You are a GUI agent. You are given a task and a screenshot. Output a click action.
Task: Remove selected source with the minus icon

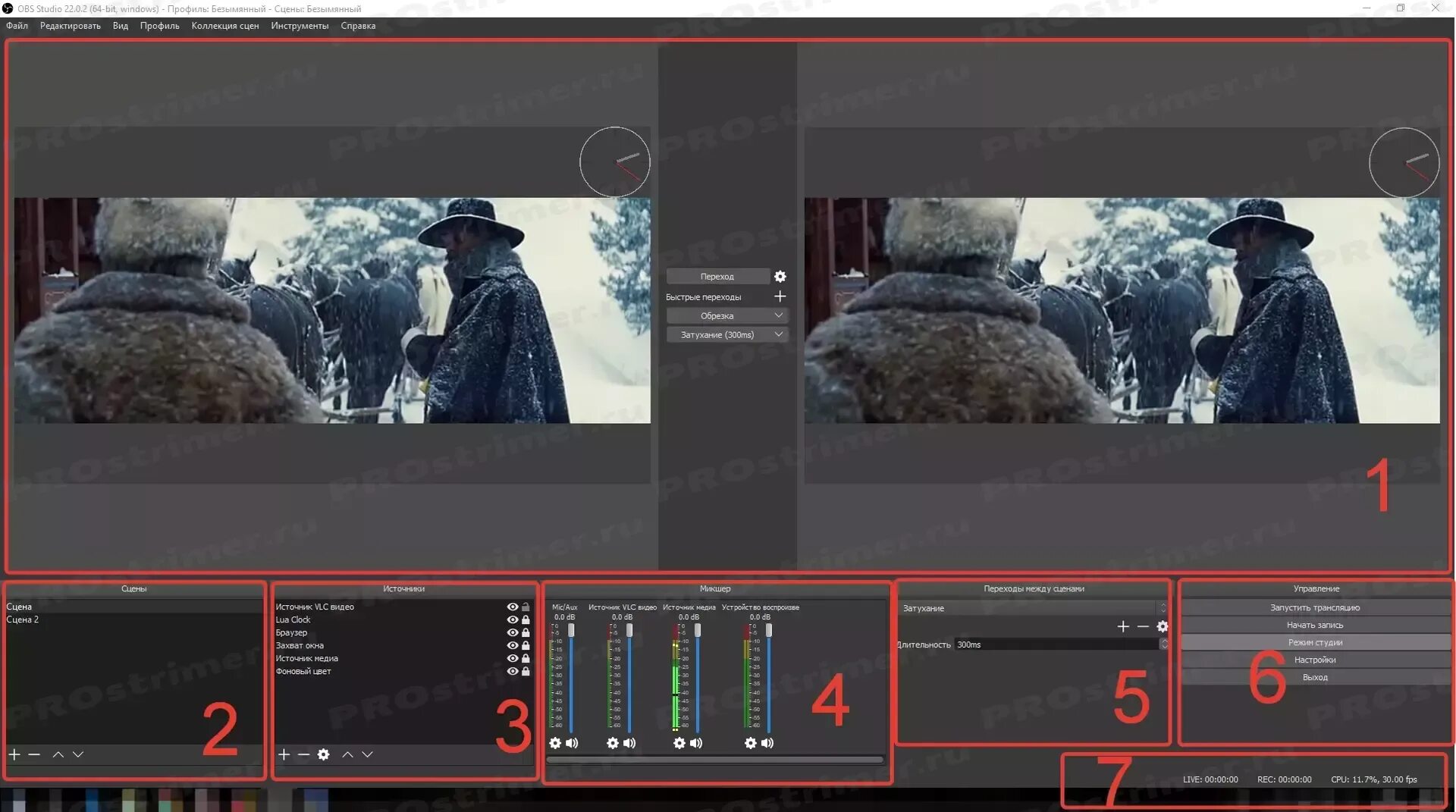tap(304, 754)
